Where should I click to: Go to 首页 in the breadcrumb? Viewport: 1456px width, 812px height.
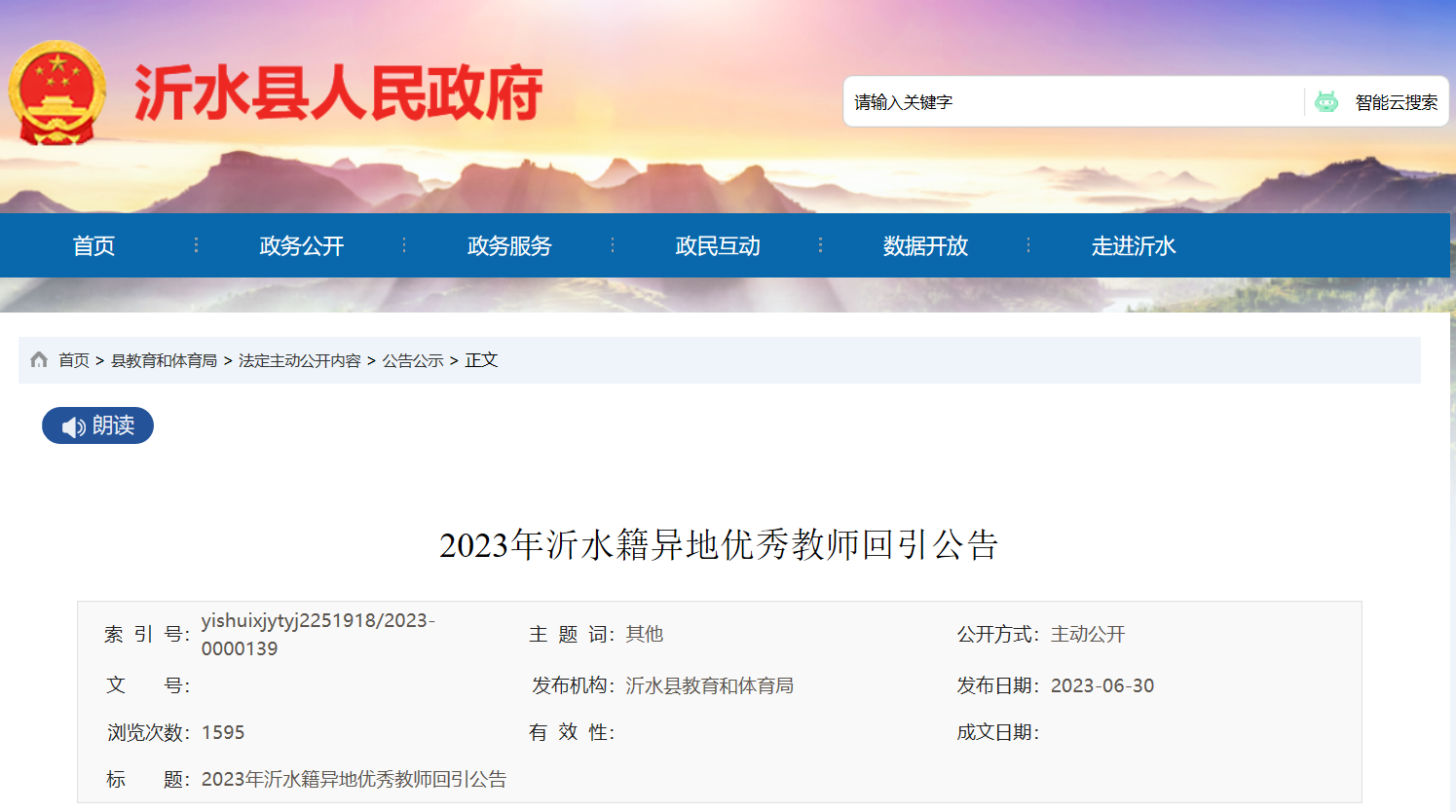[x=74, y=360]
